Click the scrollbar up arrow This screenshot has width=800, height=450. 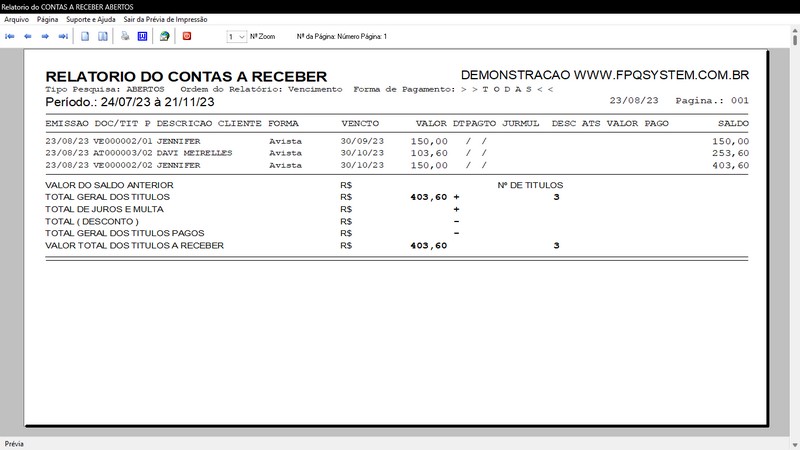(x=795, y=32)
